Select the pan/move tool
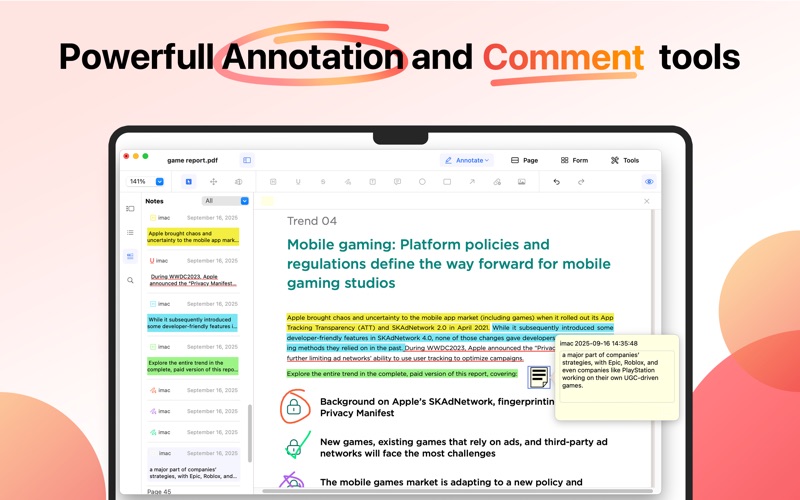Image resolution: width=800 pixels, height=500 pixels. (x=213, y=182)
